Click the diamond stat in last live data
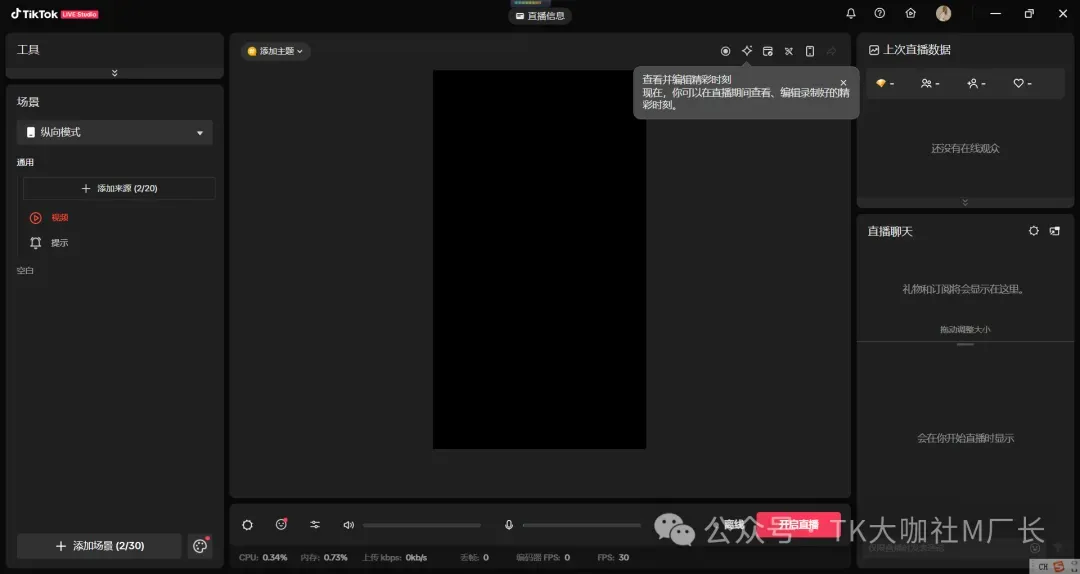This screenshot has height=574, width=1080. point(885,83)
